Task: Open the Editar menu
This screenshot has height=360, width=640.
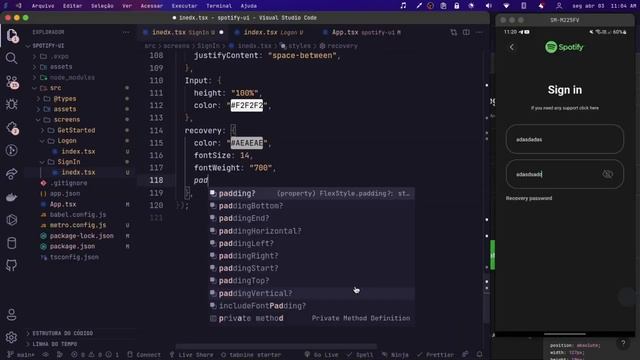Action: coord(72,6)
